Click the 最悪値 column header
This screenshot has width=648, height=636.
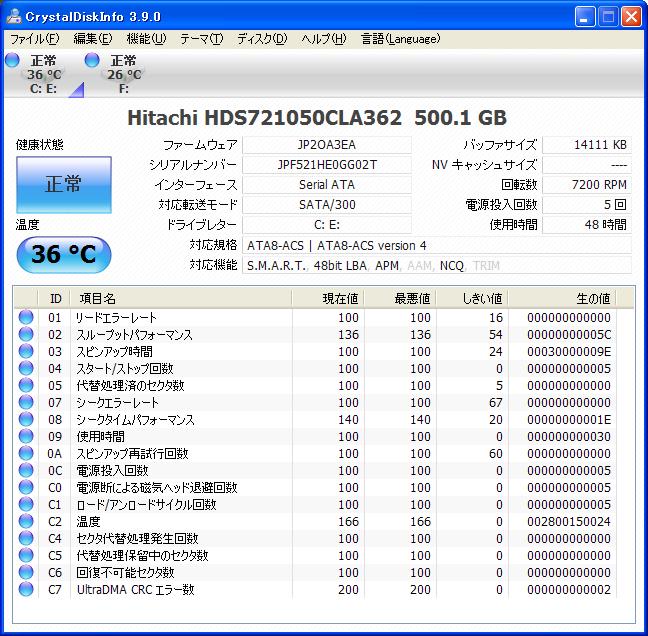(400, 298)
